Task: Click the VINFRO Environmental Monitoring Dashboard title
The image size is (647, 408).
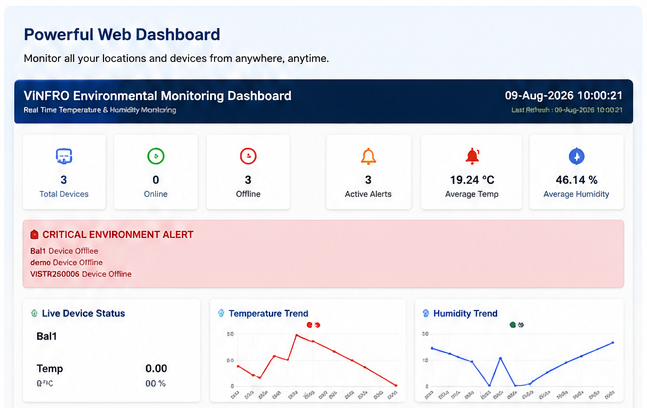Action: [x=157, y=96]
